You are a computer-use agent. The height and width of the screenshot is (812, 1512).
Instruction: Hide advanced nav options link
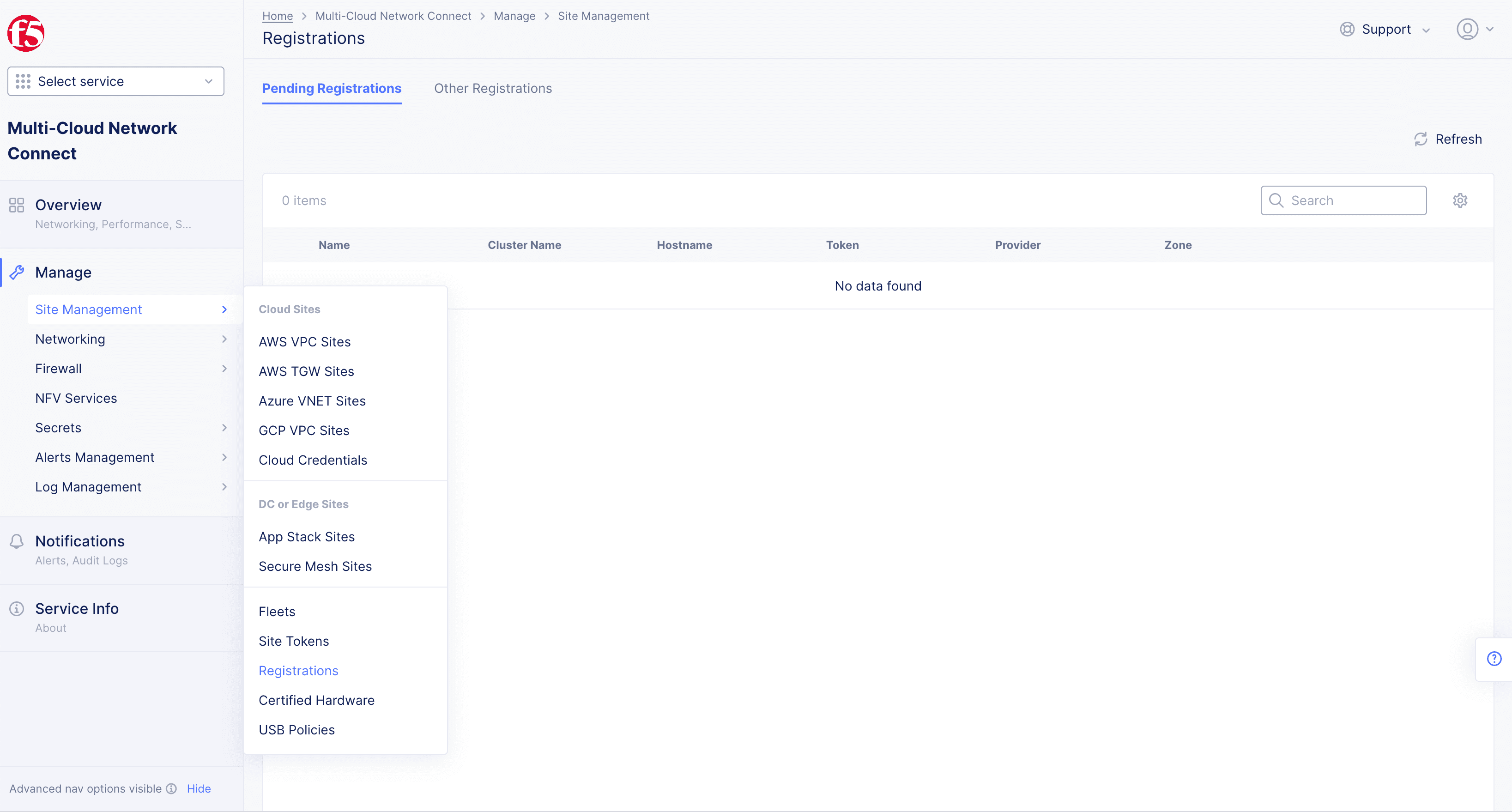click(x=199, y=788)
